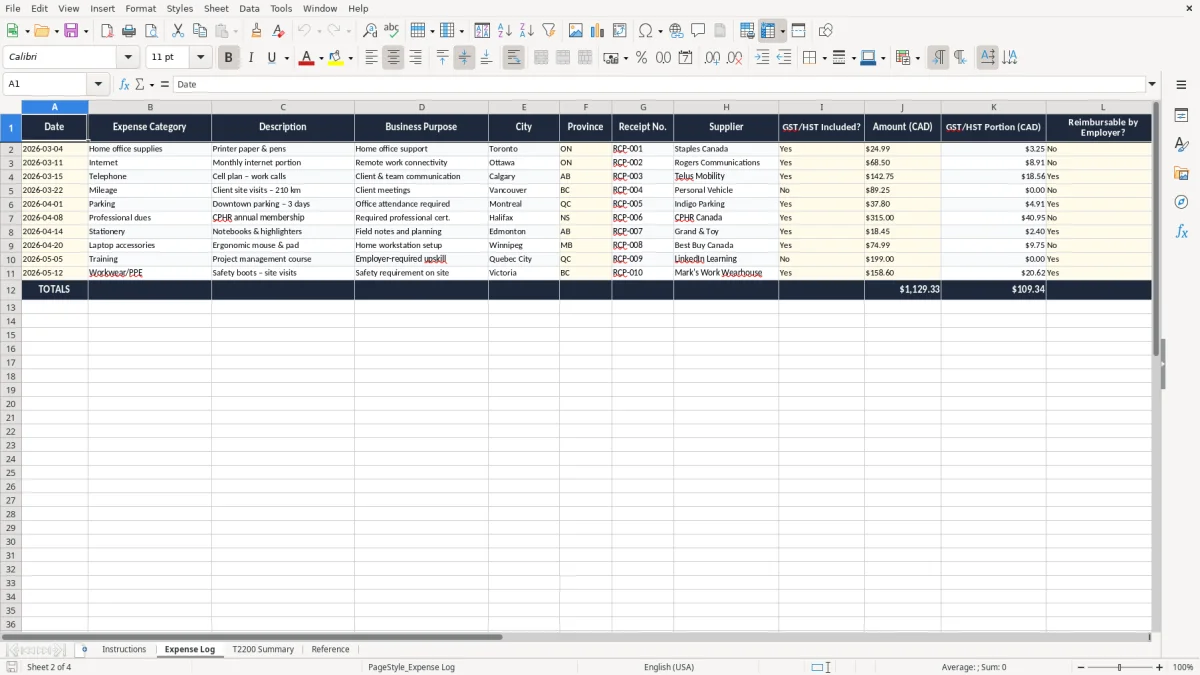This screenshot has width=1200, height=675.
Task: Open the Font Size dropdown
Action: pyautogui.click(x=200, y=58)
